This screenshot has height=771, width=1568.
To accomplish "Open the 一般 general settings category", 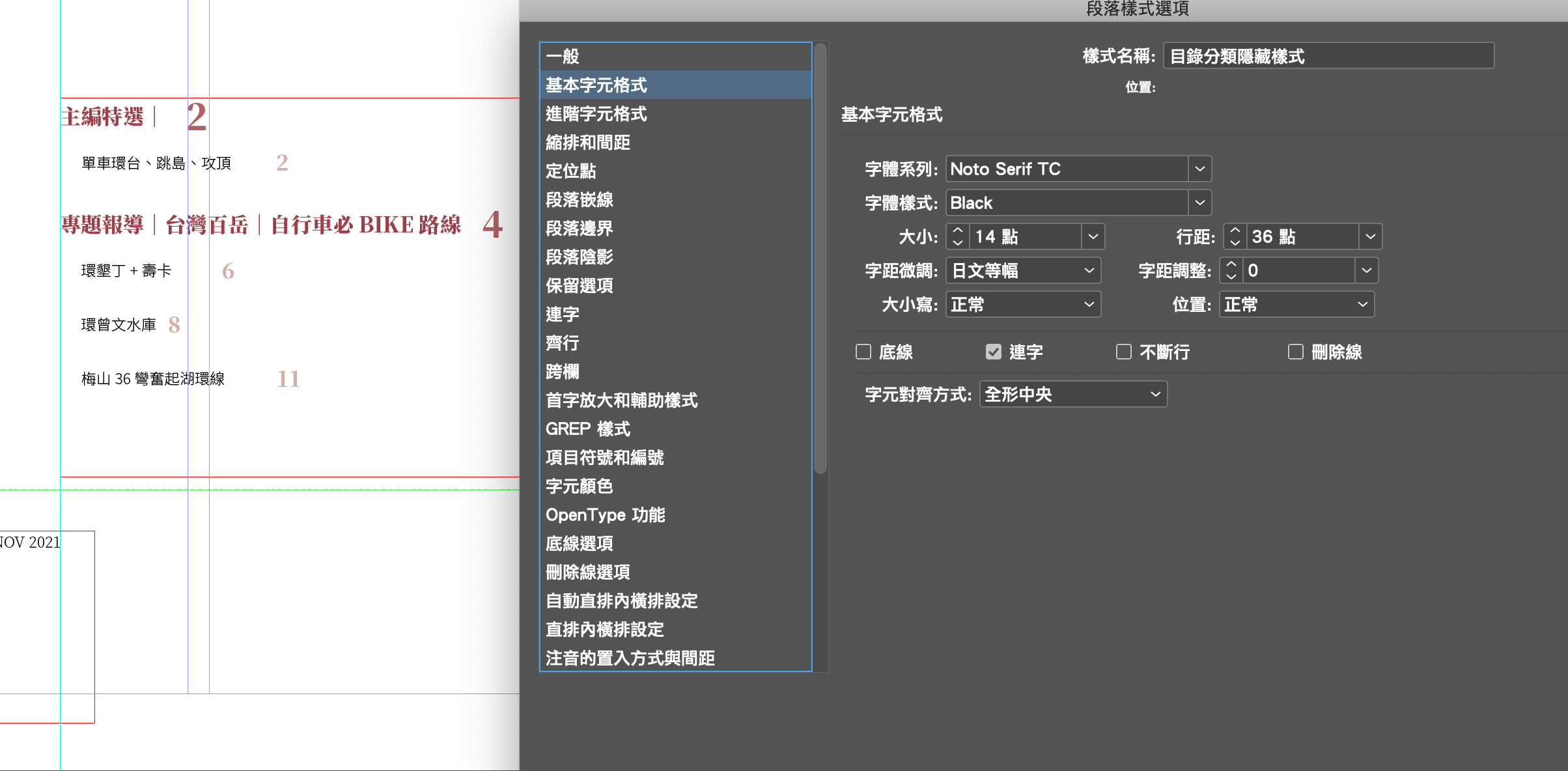I will 562,57.
